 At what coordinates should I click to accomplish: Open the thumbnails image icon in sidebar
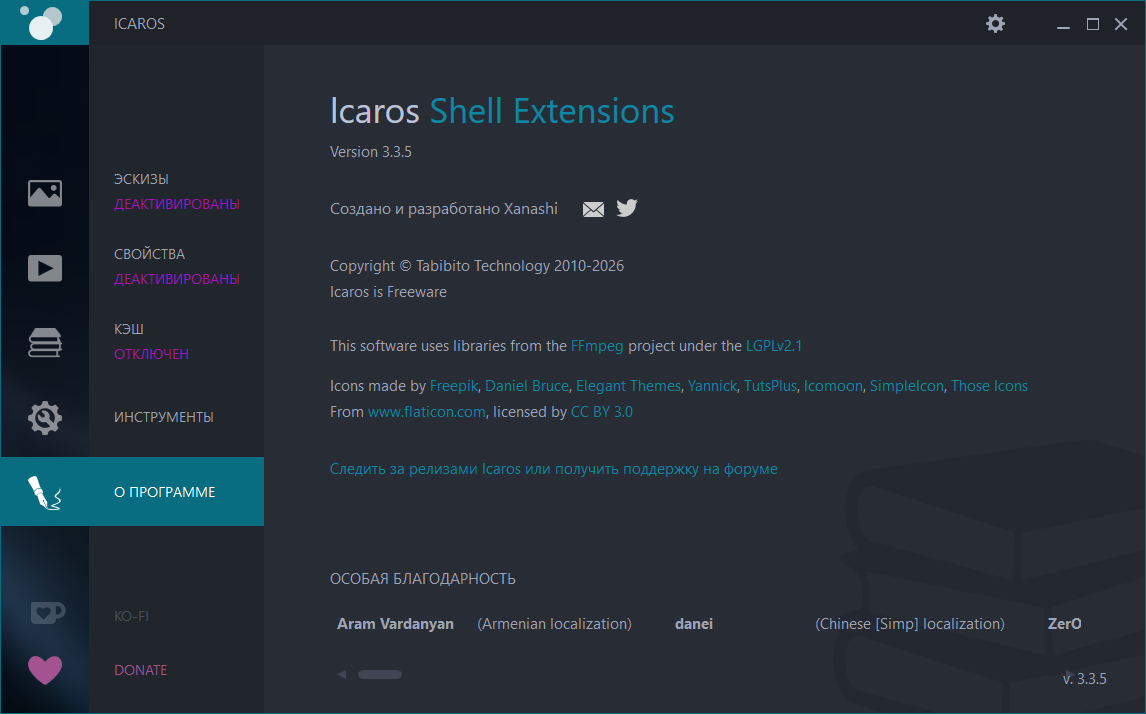coord(45,193)
